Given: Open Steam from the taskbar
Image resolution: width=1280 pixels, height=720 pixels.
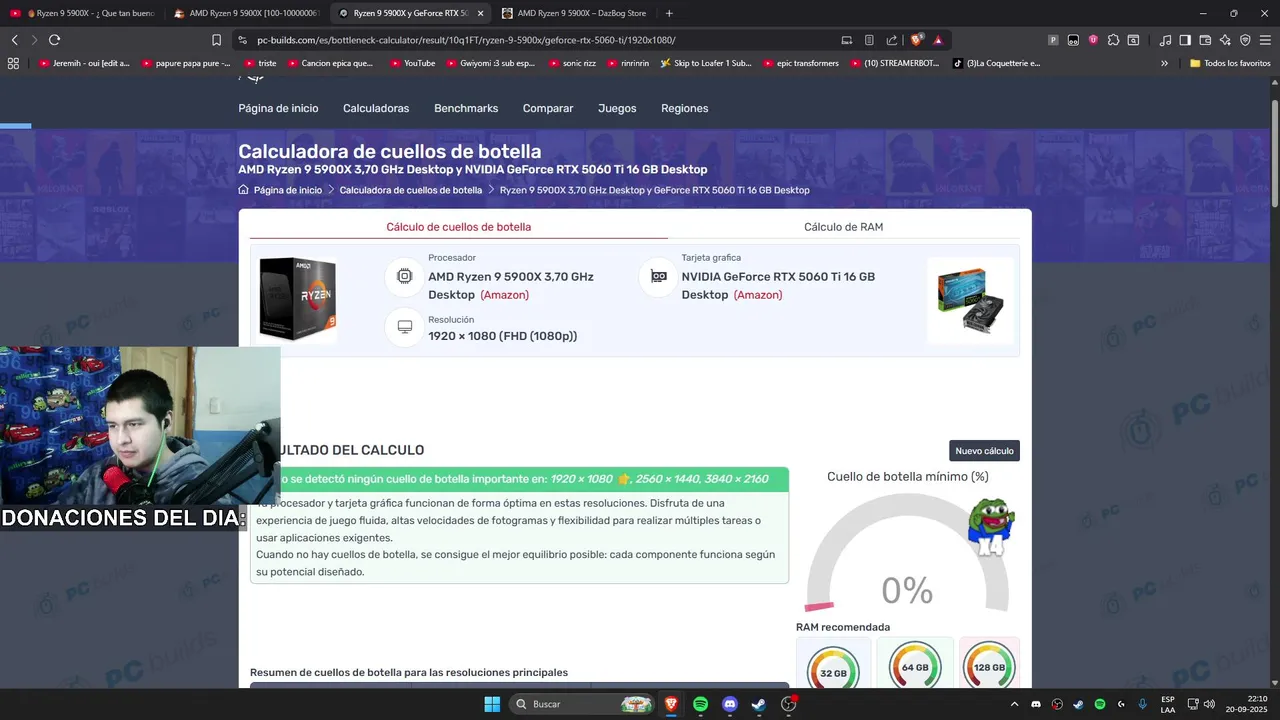Looking at the screenshot, I should click(x=758, y=704).
